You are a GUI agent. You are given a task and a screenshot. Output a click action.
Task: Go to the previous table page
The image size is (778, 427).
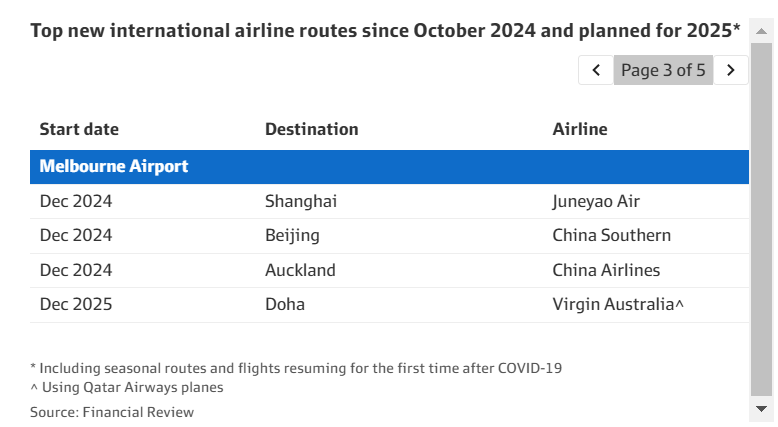596,70
